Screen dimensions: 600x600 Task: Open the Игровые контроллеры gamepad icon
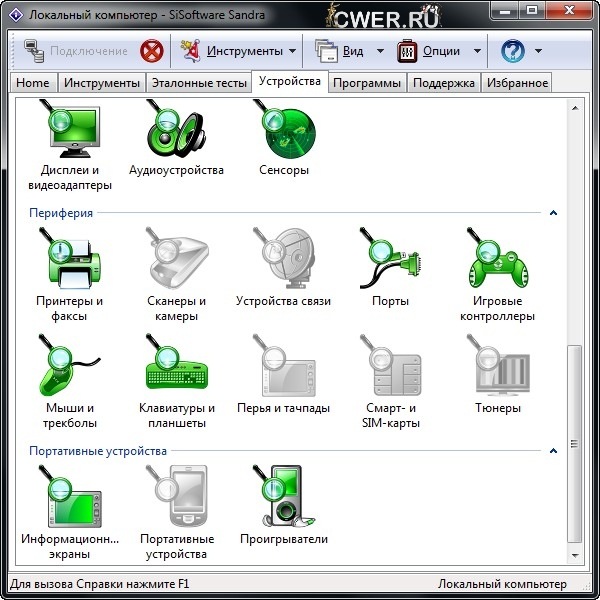point(497,259)
